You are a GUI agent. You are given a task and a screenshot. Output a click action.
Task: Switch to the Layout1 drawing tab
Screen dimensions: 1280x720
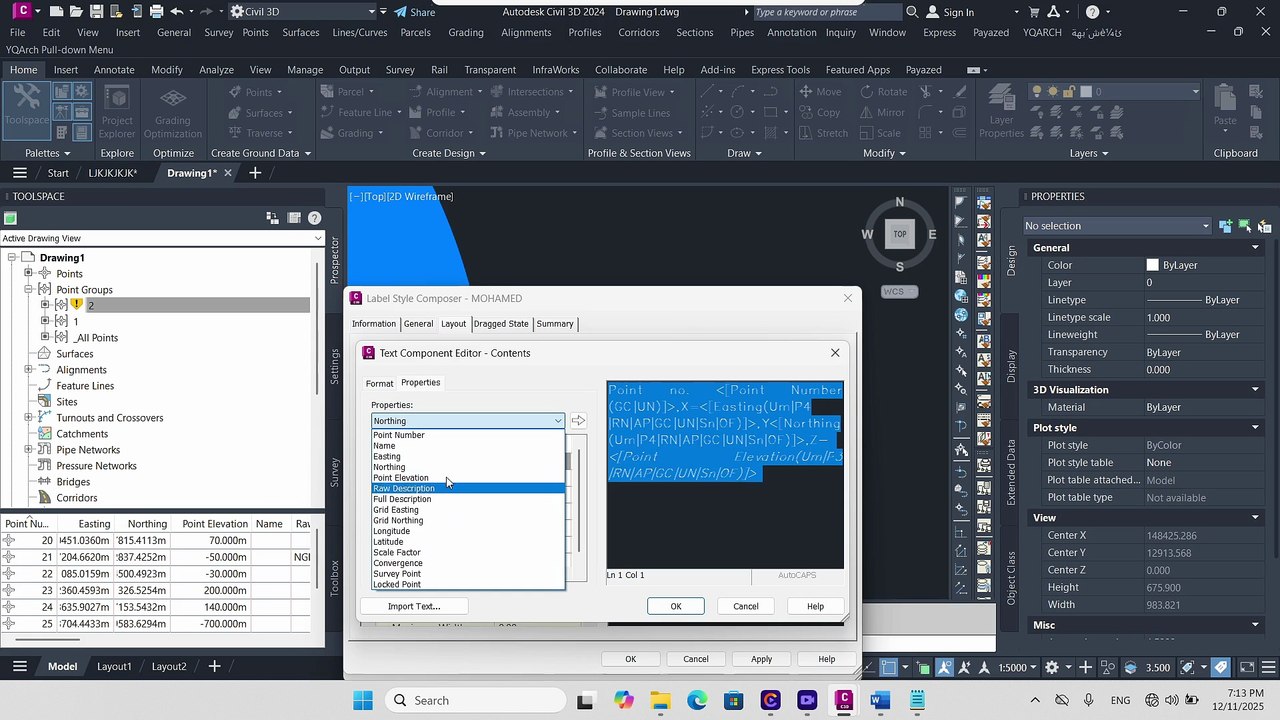click(x=114, y=667)
